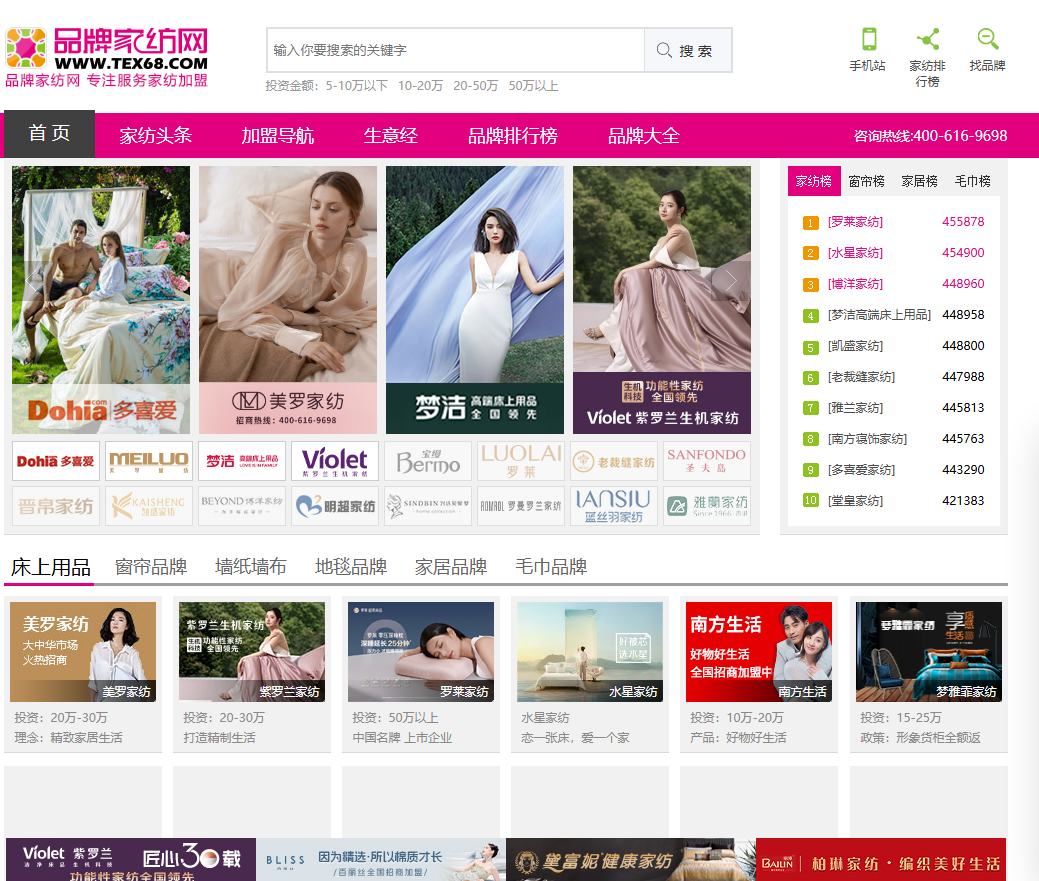
Task: Open the 南方生活 brand thumbnail
Action: (x=759, y=651)
